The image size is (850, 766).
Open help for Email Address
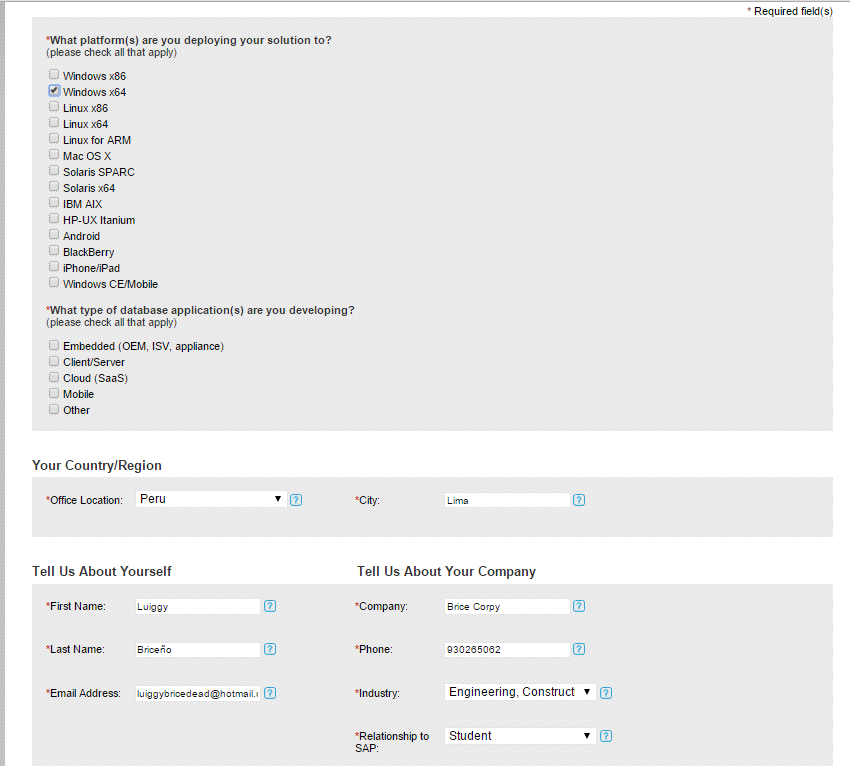[269, 692]
